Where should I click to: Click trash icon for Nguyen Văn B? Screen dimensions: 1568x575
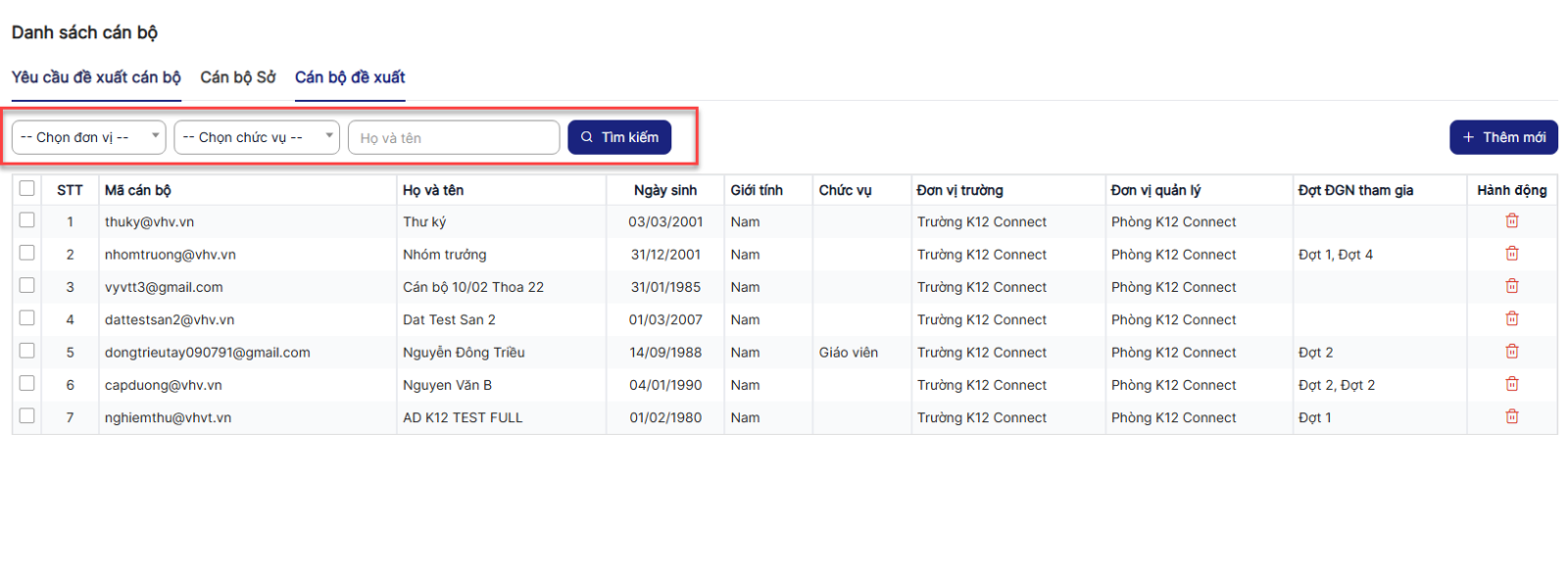pos(1511,384)
